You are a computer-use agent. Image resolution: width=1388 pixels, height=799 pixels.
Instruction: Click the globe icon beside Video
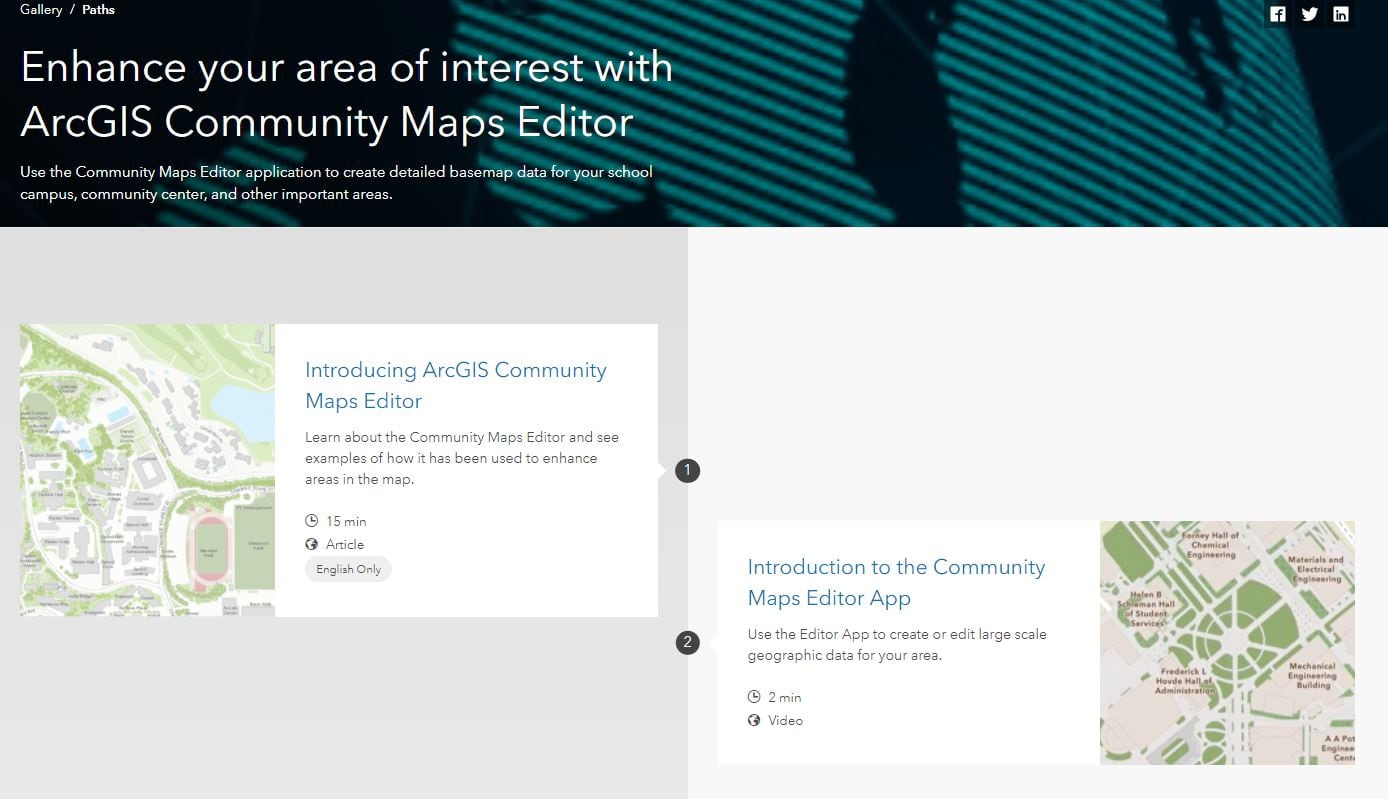click(x=754, y=720)
